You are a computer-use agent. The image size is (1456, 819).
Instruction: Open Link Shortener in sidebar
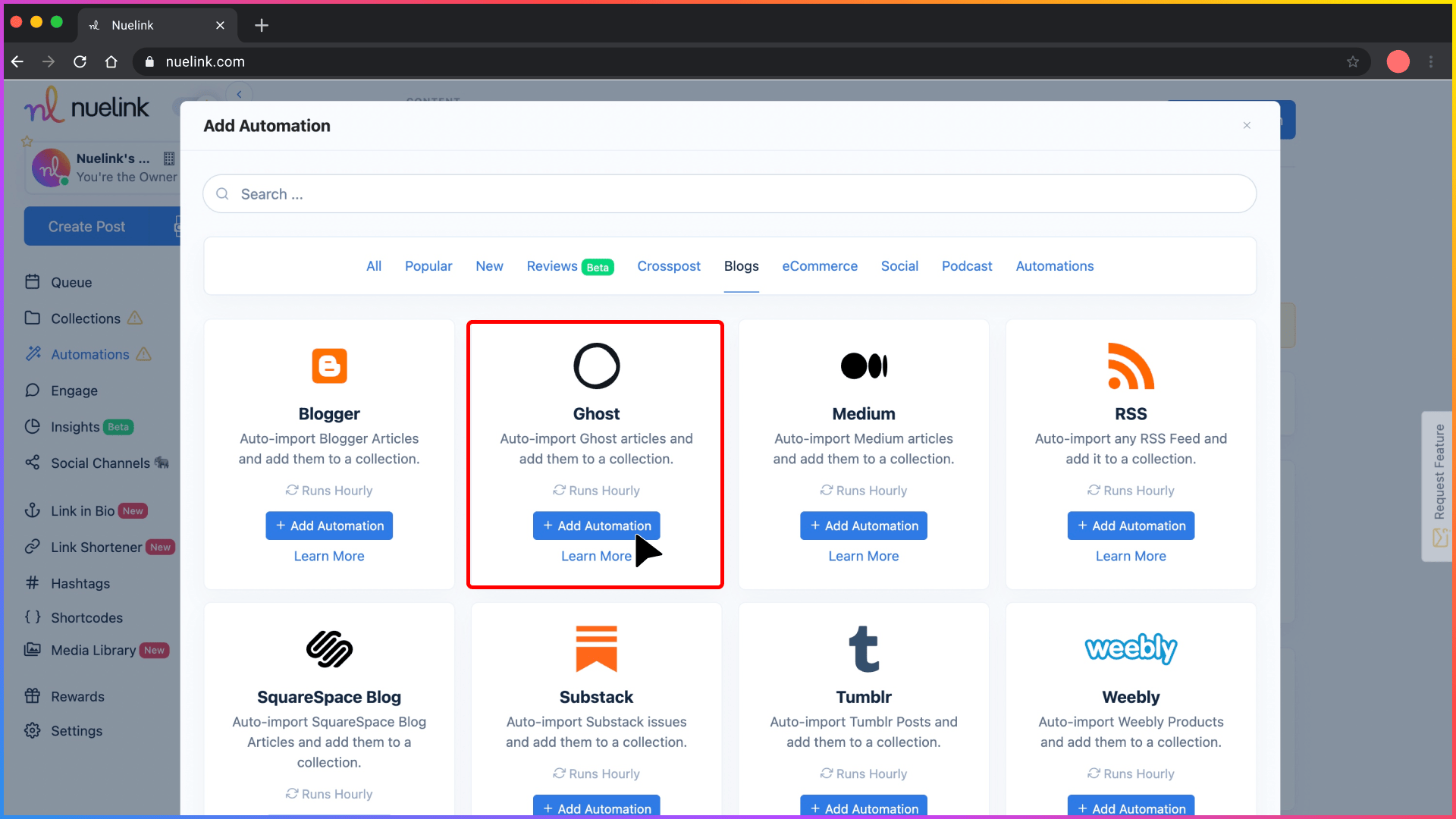coord(99,548)
